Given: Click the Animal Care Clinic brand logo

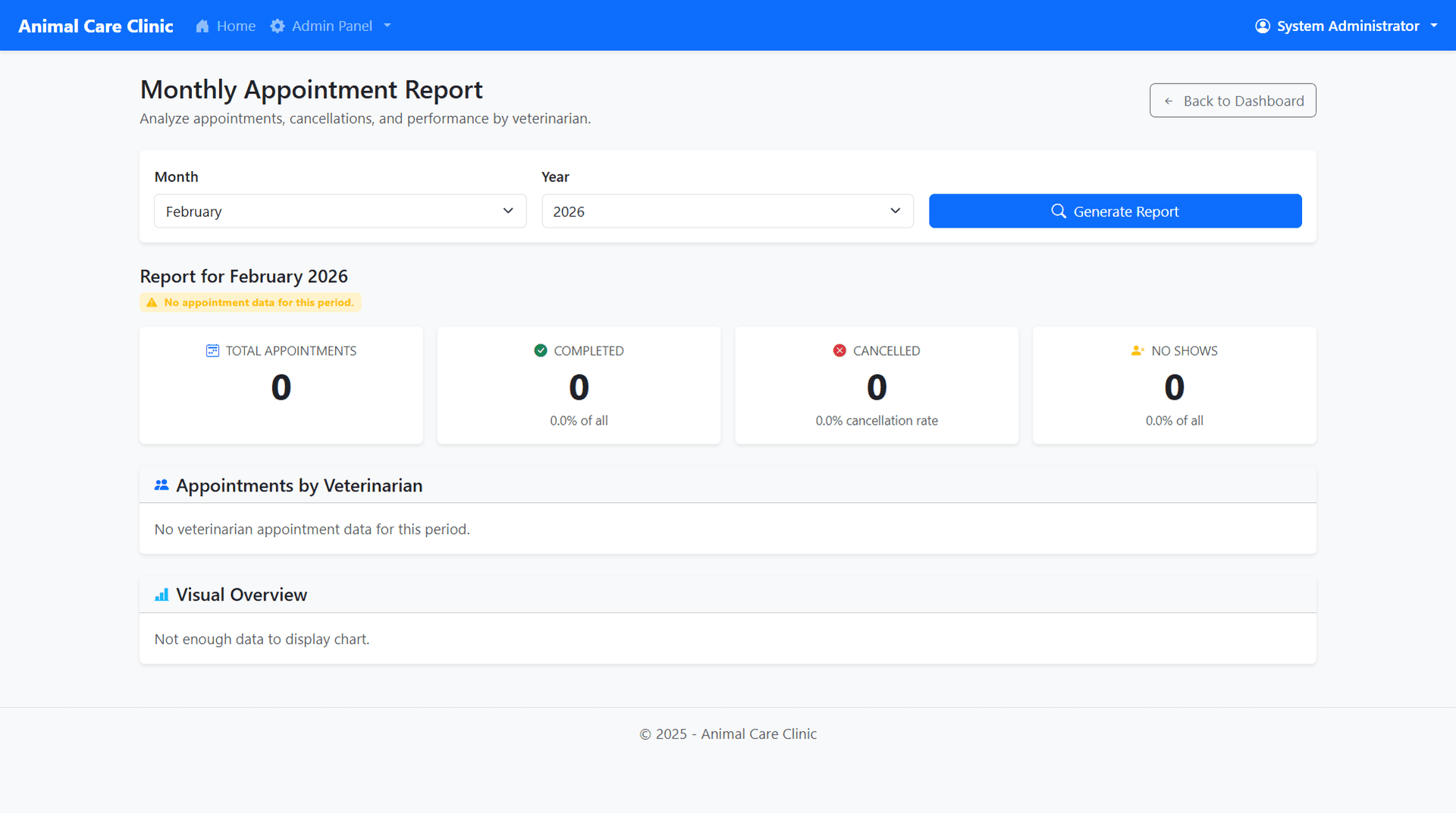Looking at the screenshot, I should coord(96,26).
